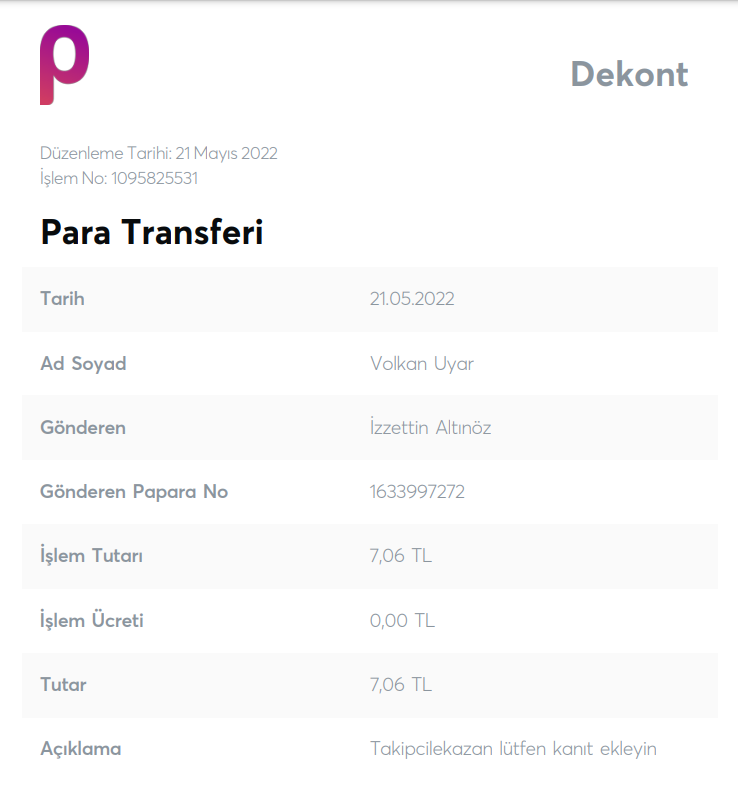Click the Tutar row value 7,06 TL

[x=401, y=685]
